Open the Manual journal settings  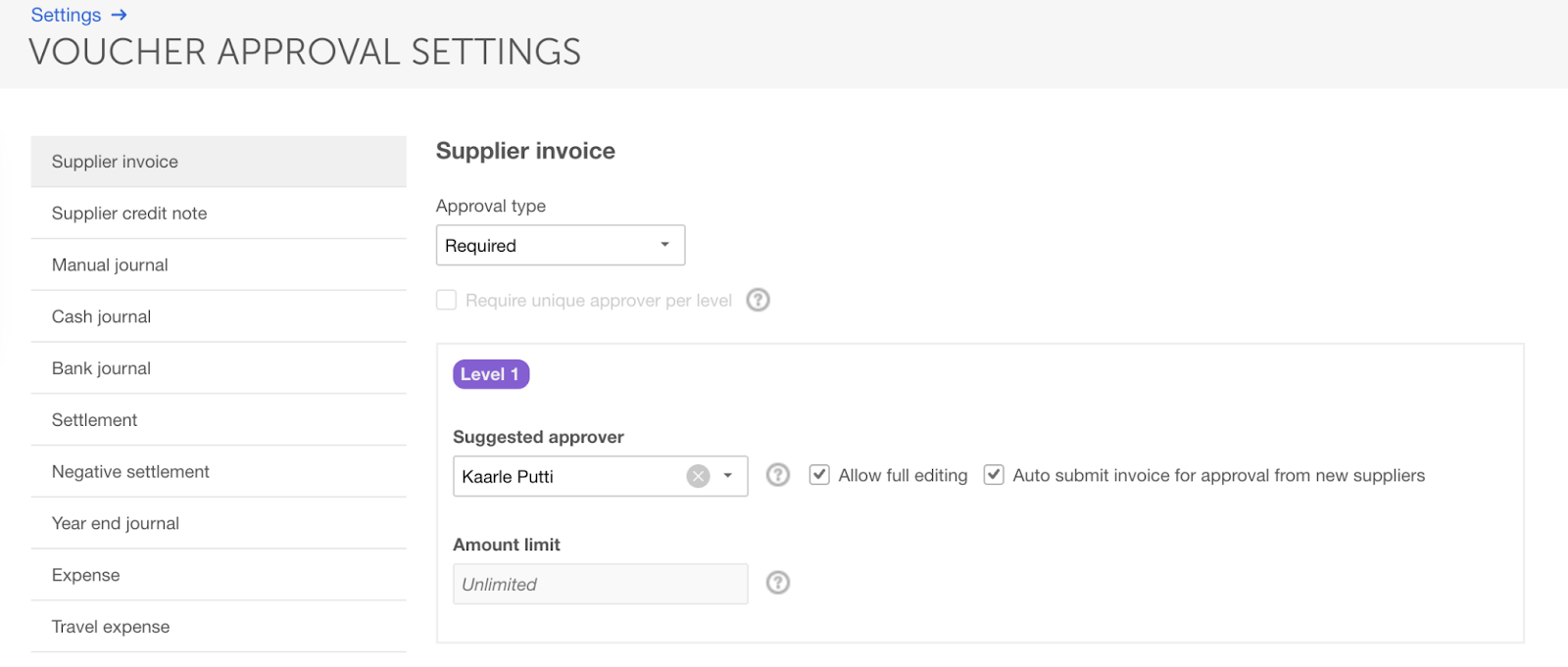coord(110,265)
